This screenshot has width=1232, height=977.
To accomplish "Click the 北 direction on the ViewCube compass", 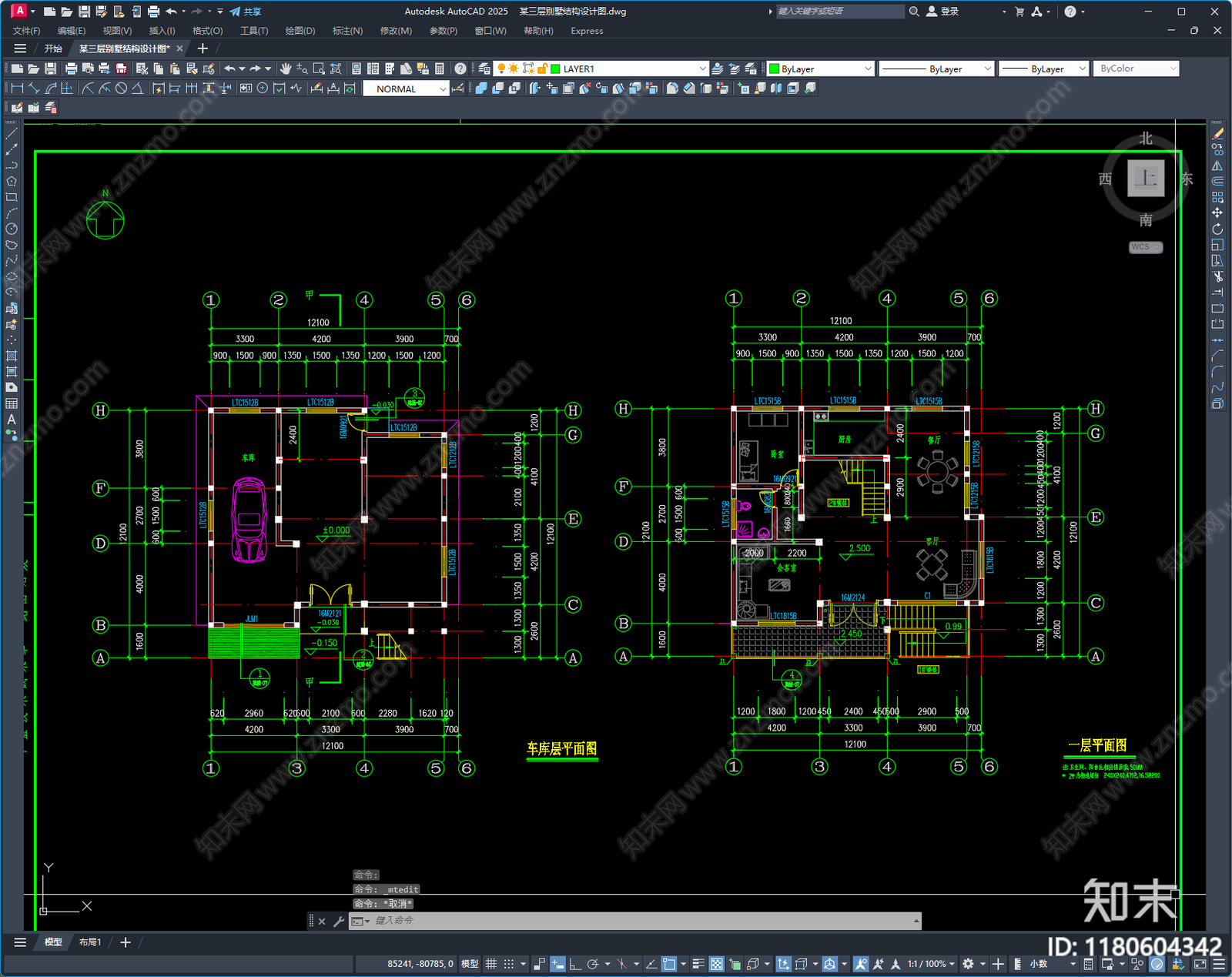I will pyautogui.click(x=1146, y=139).
